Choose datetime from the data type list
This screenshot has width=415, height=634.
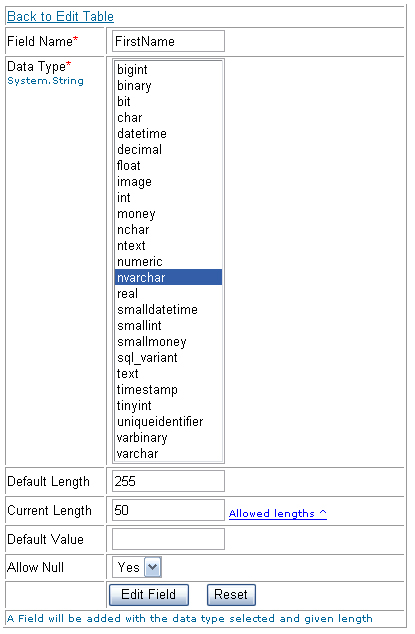pos(168,133)
